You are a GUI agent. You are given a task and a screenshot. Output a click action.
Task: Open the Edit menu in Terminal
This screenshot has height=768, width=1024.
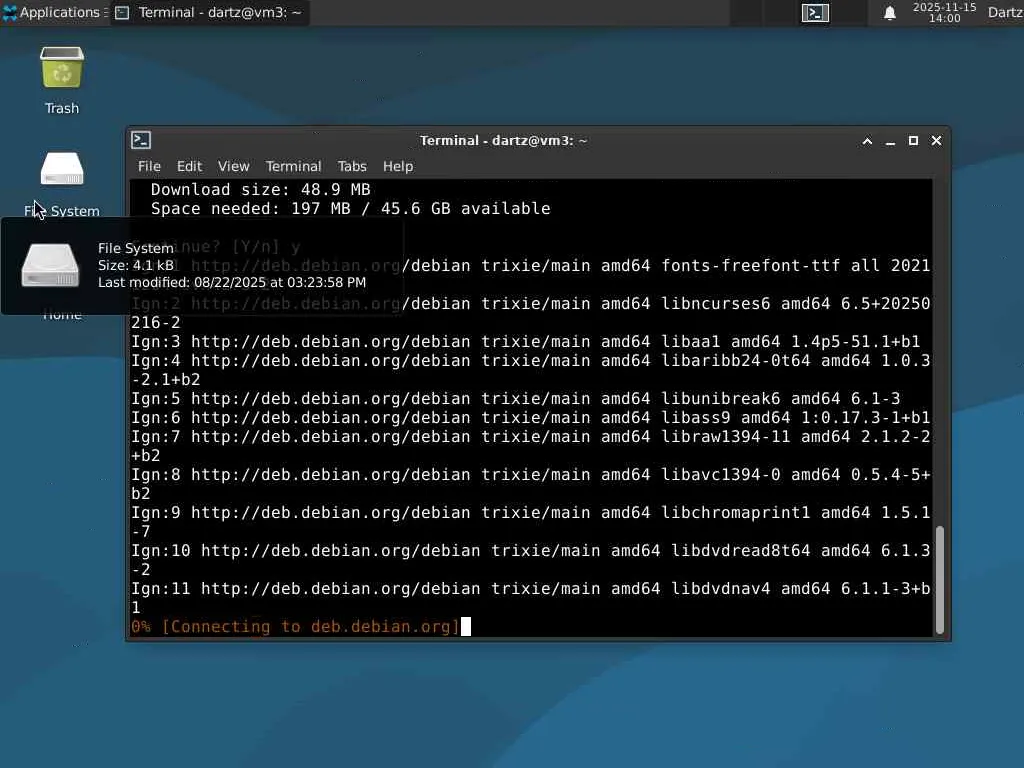tap(189, 167)
